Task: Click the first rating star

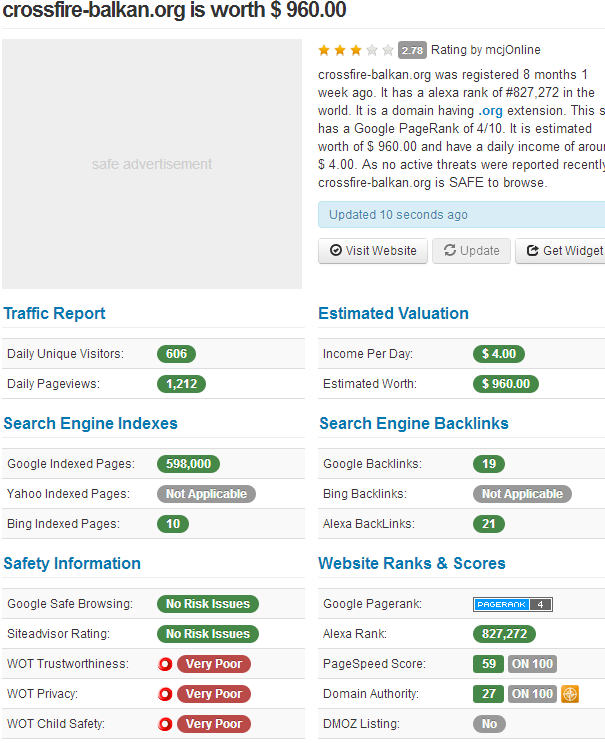Action: pyautogui.click(x=324, y=50)
